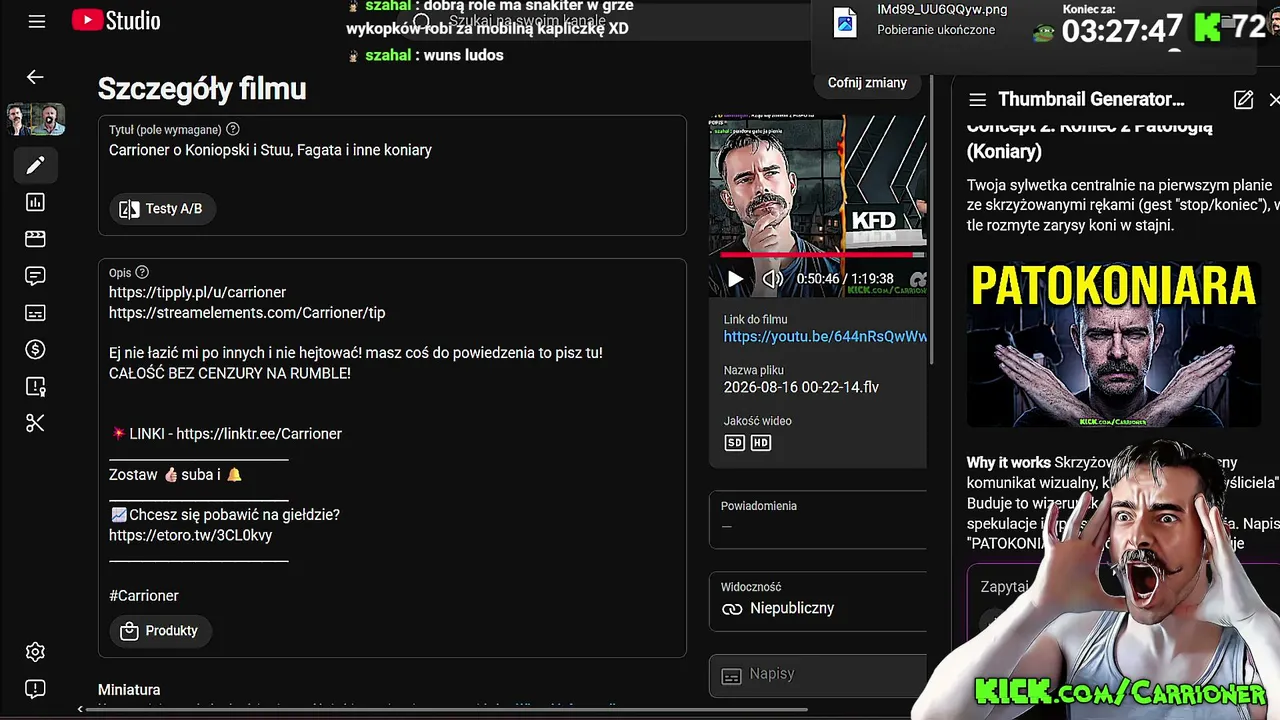Viewport: 1280px width, 720px height.
Task: Click the search magnifier icon
Action: tap(422, 22)
